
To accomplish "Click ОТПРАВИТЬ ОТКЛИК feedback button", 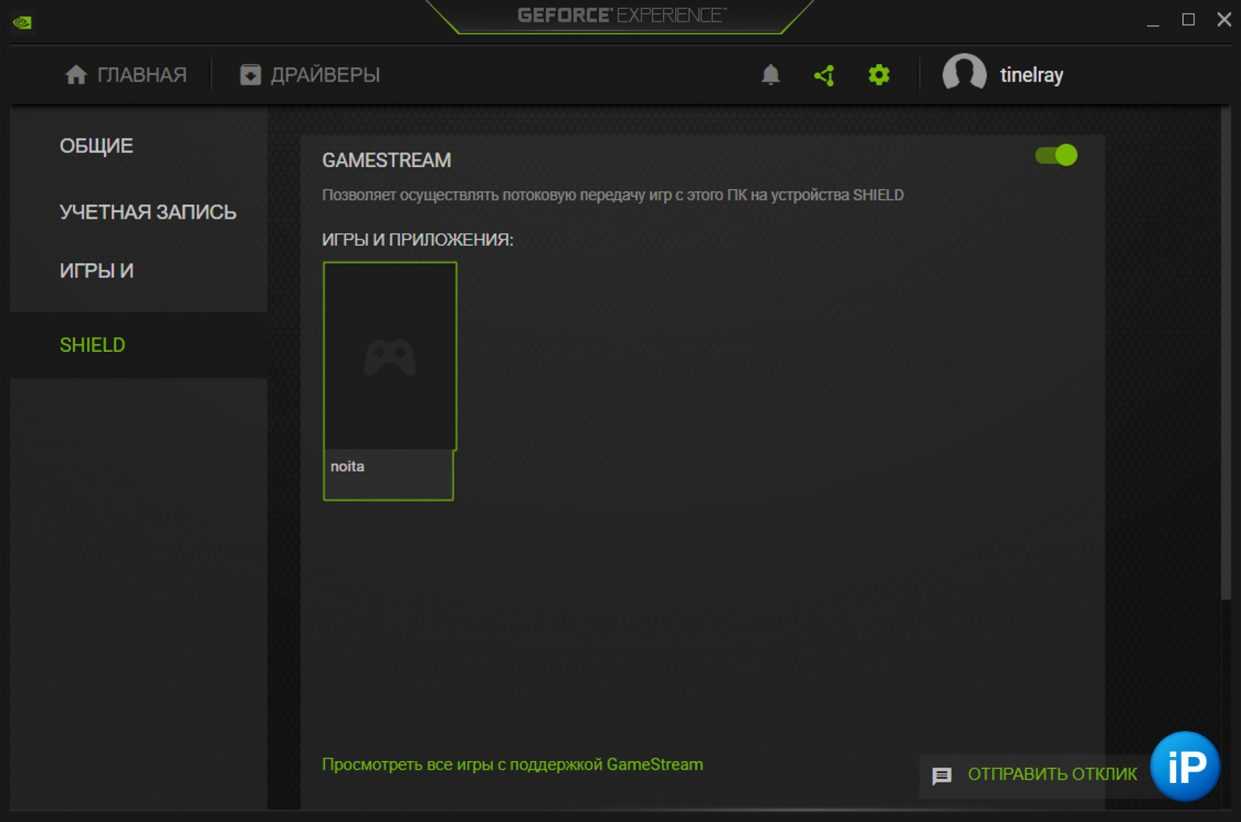I will pos(1052,775).
